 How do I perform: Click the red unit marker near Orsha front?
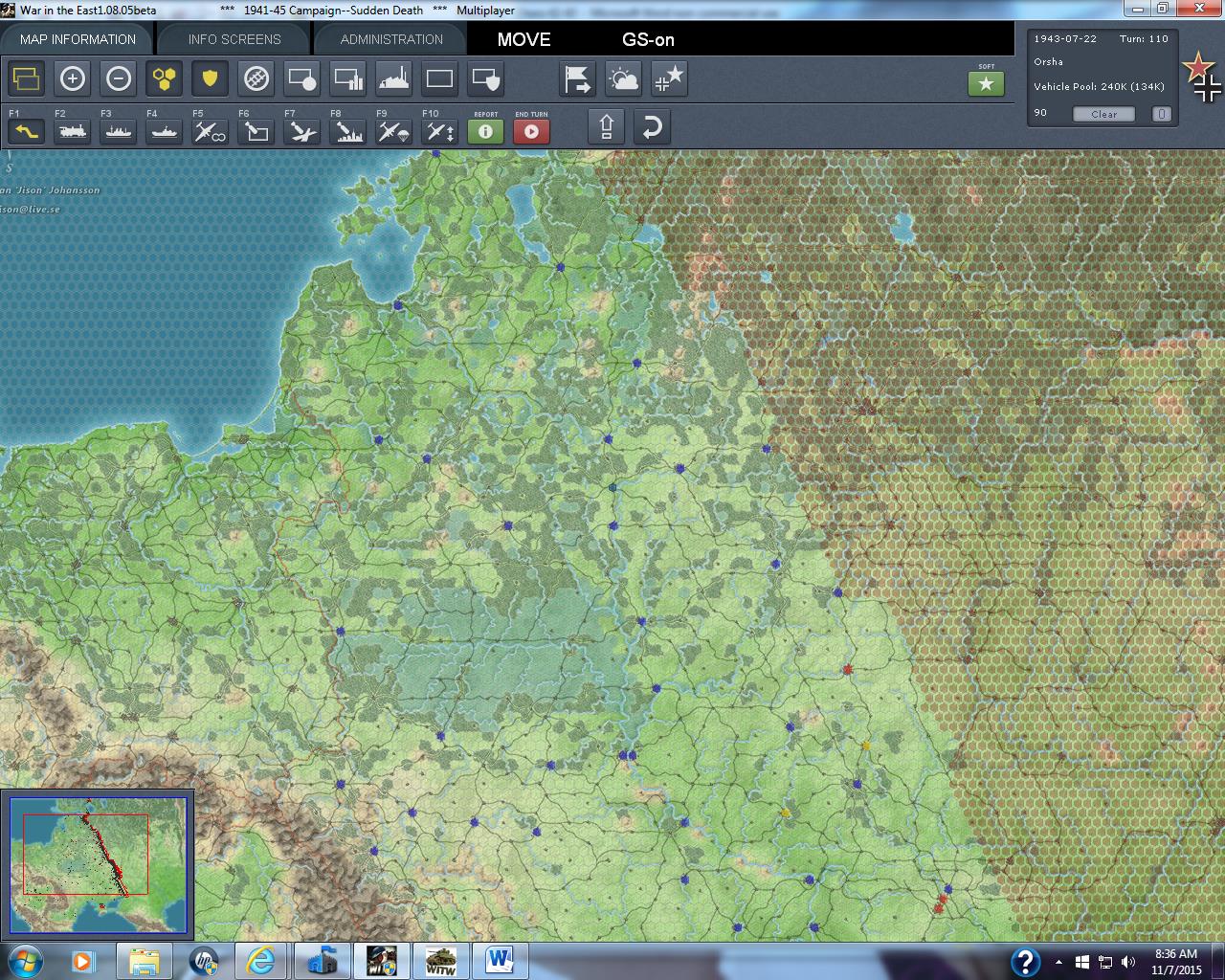[x=848, y=670]
